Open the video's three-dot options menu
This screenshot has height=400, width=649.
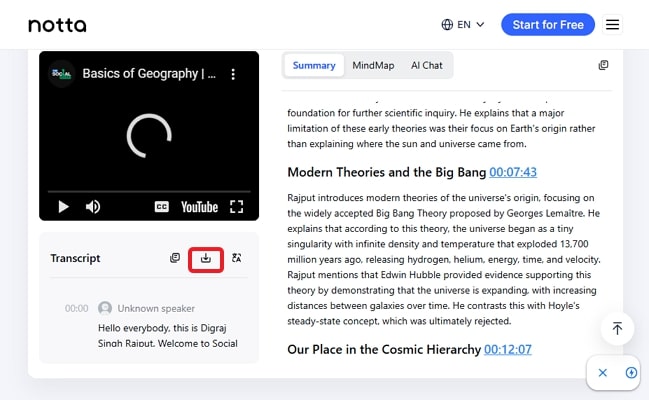point(233,74)
